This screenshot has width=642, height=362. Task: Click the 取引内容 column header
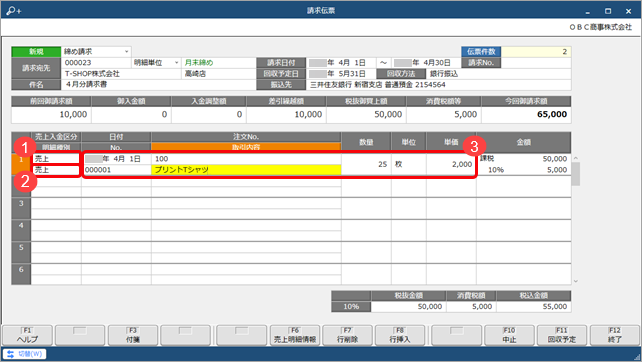coord(246,147)
